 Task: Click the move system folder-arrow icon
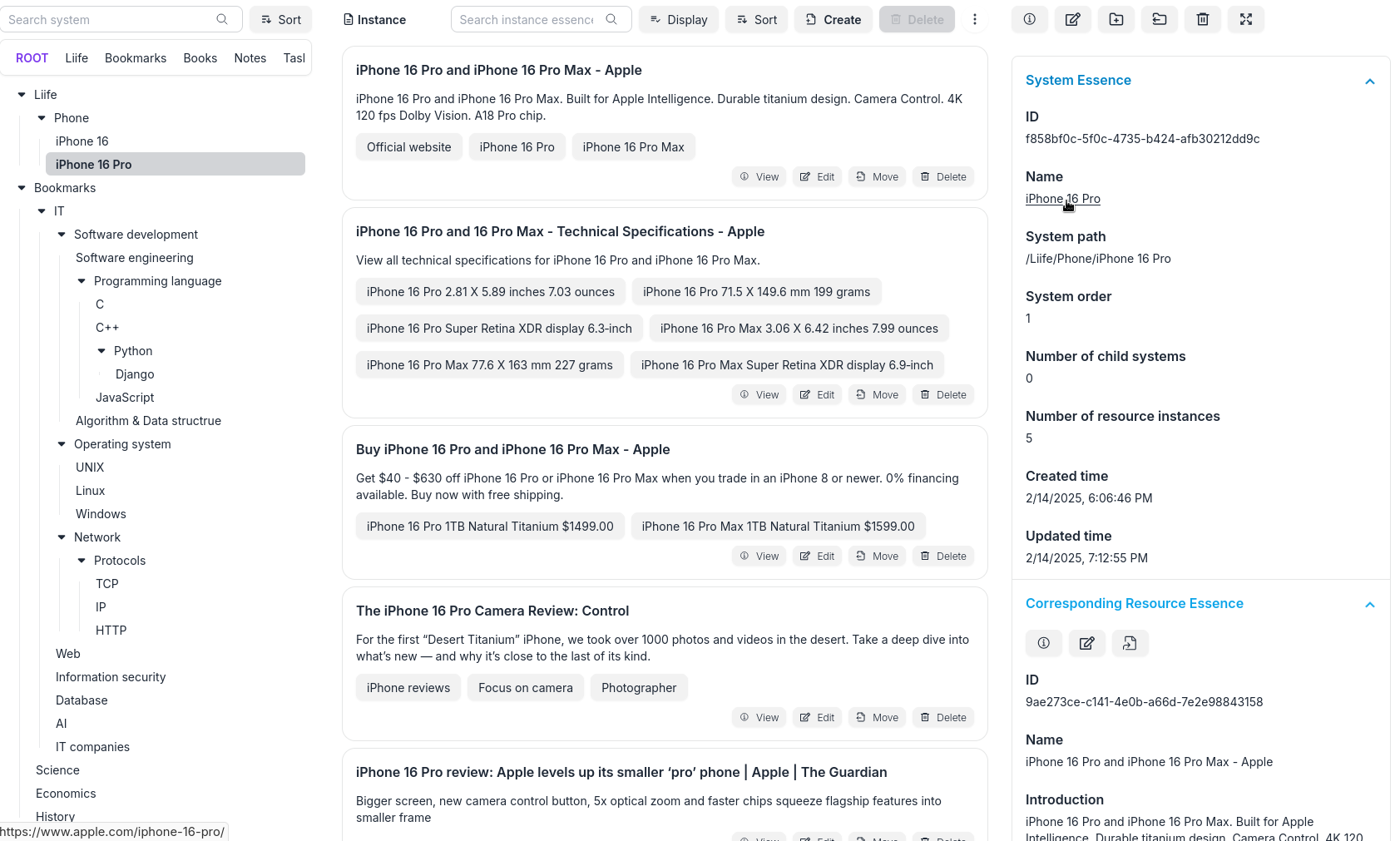pos(1160,19)
